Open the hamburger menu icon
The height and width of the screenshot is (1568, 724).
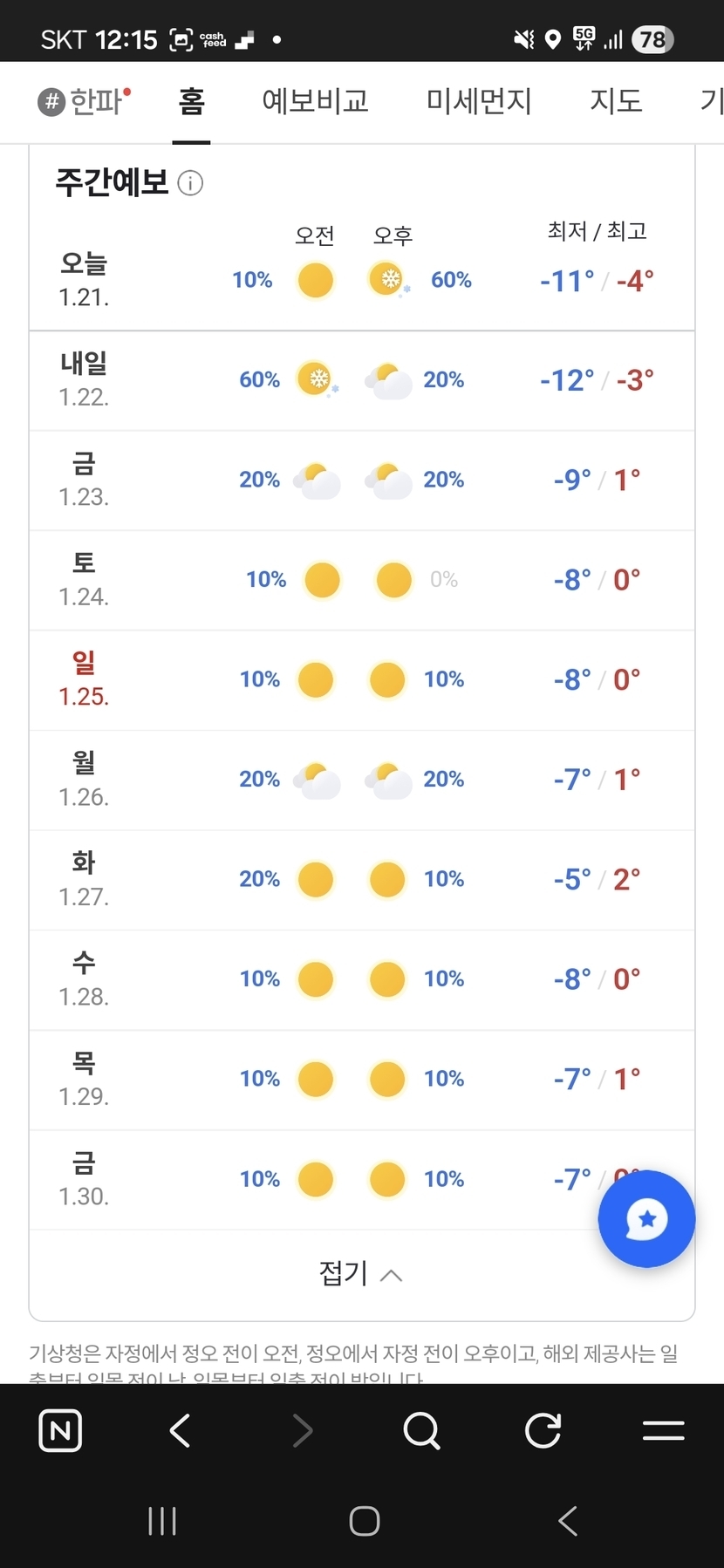tap(663, 1430)
